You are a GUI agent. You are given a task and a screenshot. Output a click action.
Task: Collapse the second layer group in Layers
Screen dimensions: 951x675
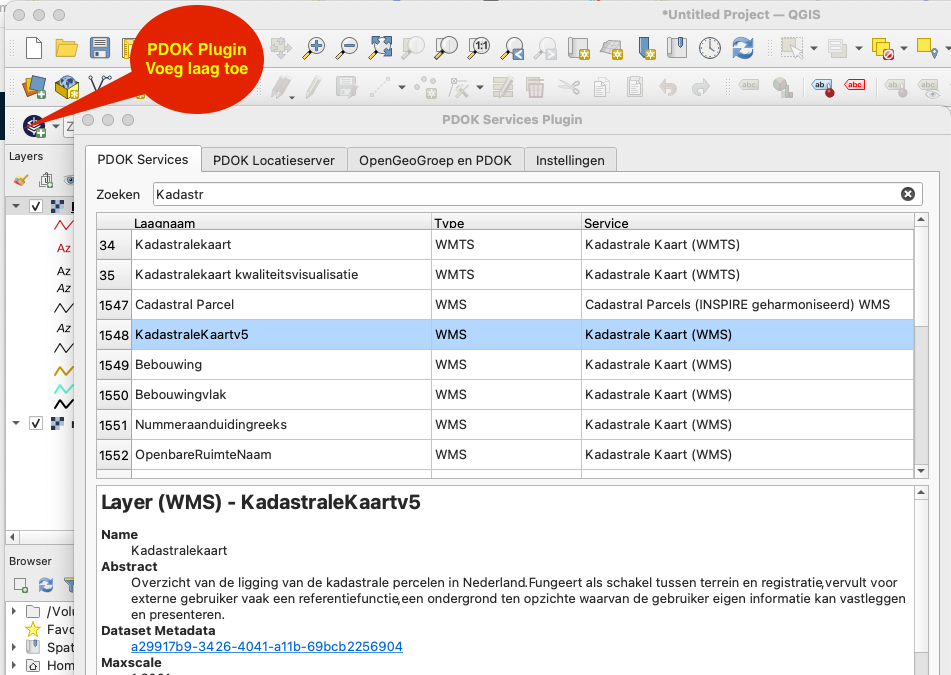16,423
